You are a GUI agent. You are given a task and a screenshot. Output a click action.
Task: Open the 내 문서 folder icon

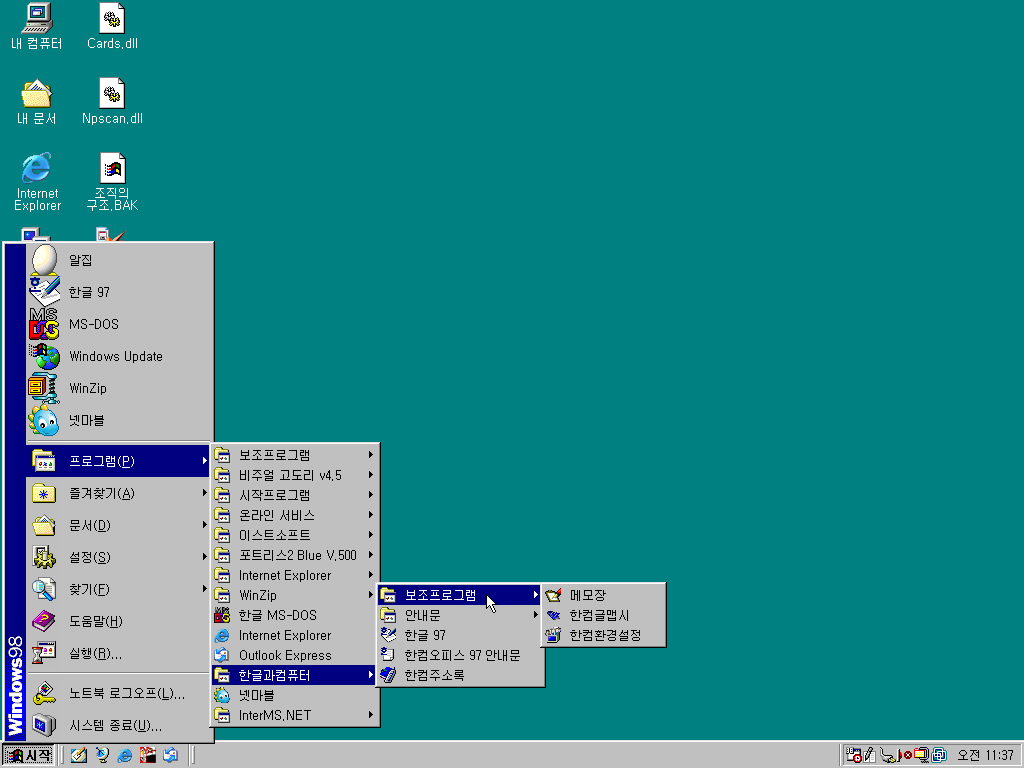[x=37, y=102]
